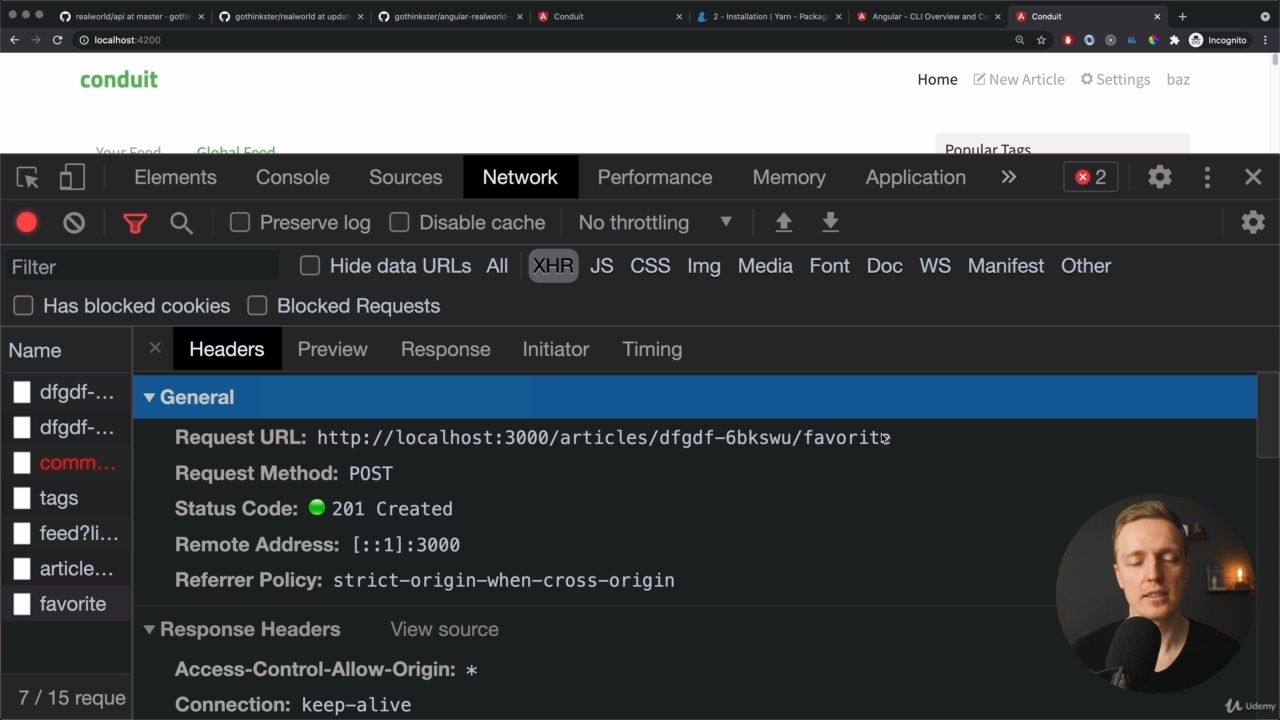Import HAR file with upload arrow
The image size is (1280, 720).
click(x=784, y=222)
